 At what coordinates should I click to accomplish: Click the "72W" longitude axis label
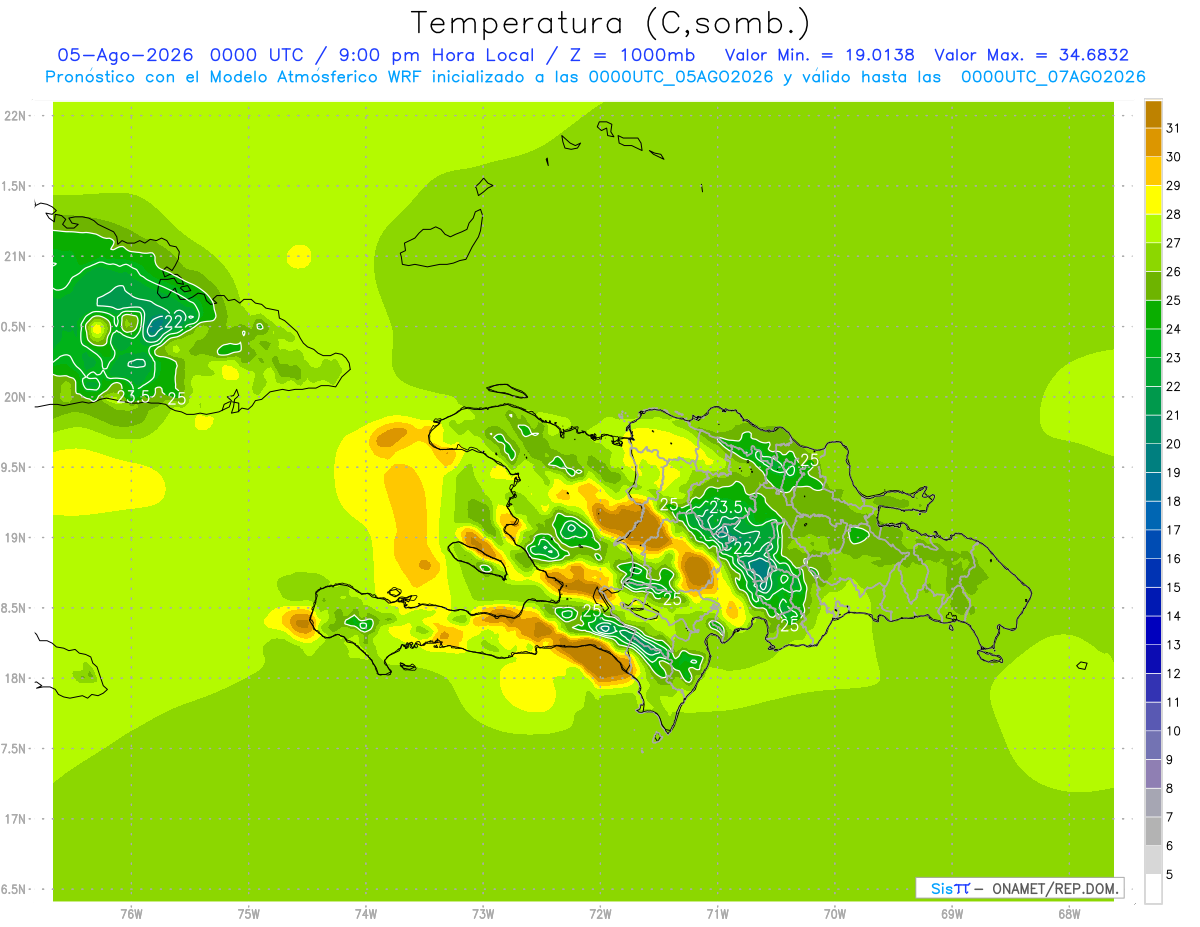click(x=600, y=914)
